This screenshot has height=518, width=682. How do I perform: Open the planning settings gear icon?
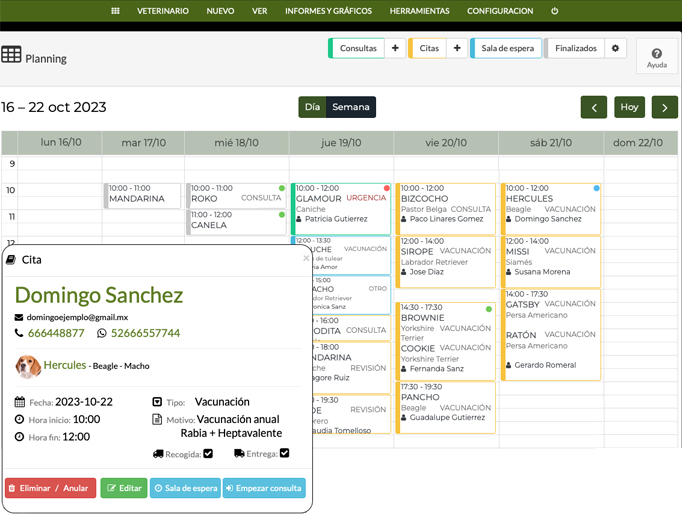pos(615,48)
